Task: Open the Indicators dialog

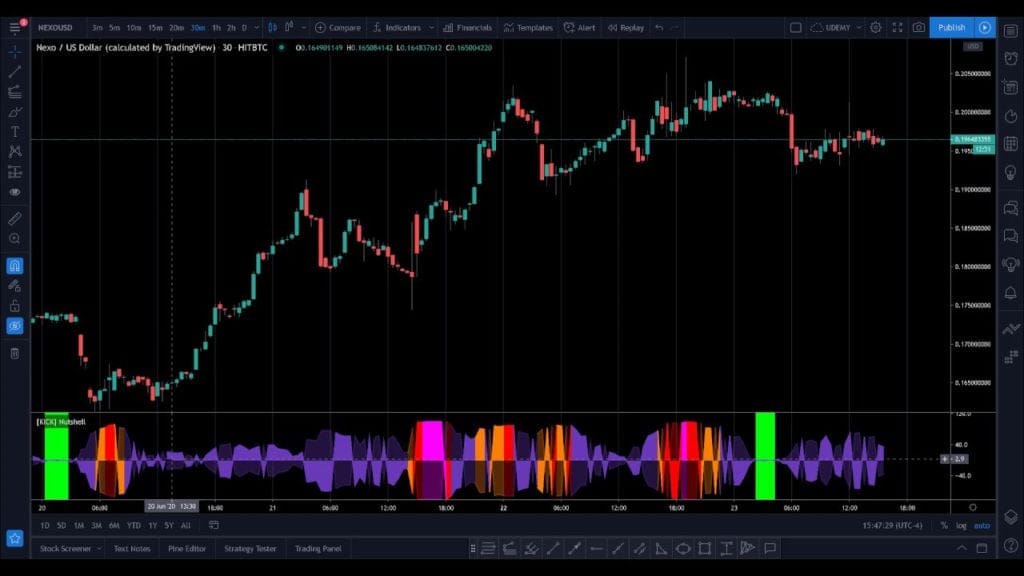Action: (x=398, y=27)
